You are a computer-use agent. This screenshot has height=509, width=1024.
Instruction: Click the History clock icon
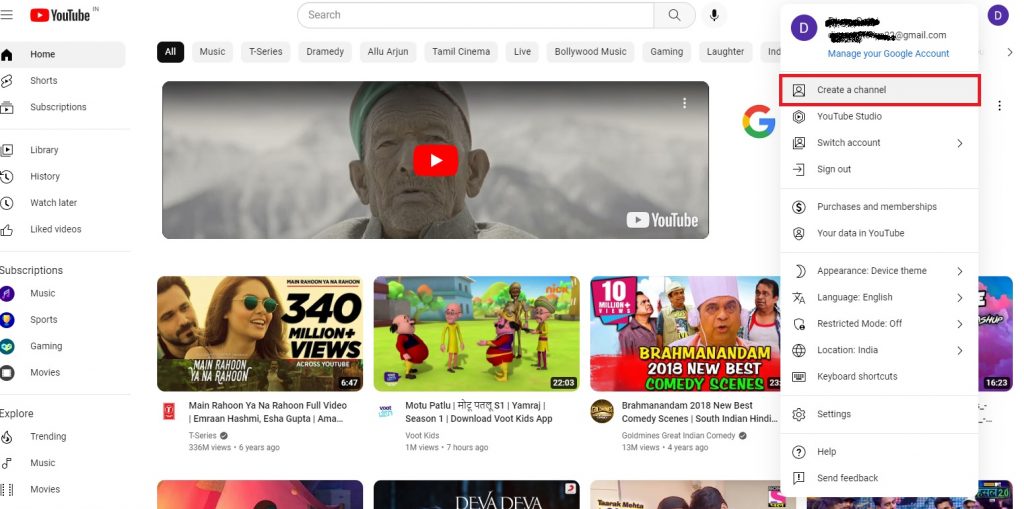click(7, 176)
